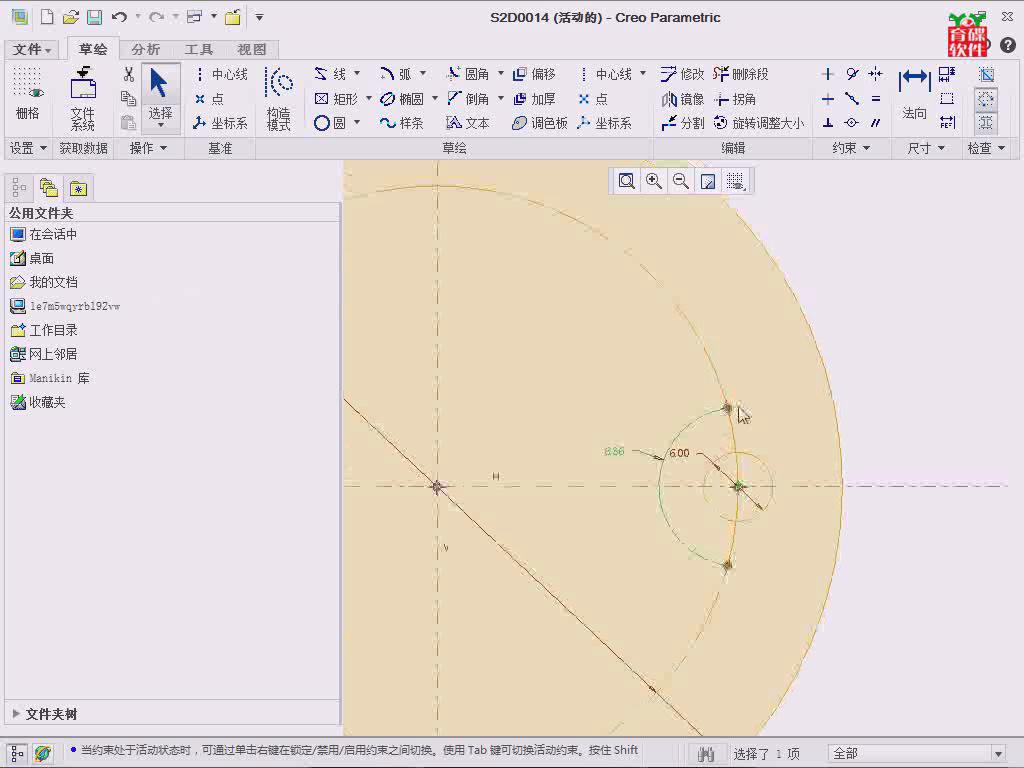This screenshot has height=768, width=1024.
Task: Click the 加厚 thicken tool
Action: coord(534,99)
